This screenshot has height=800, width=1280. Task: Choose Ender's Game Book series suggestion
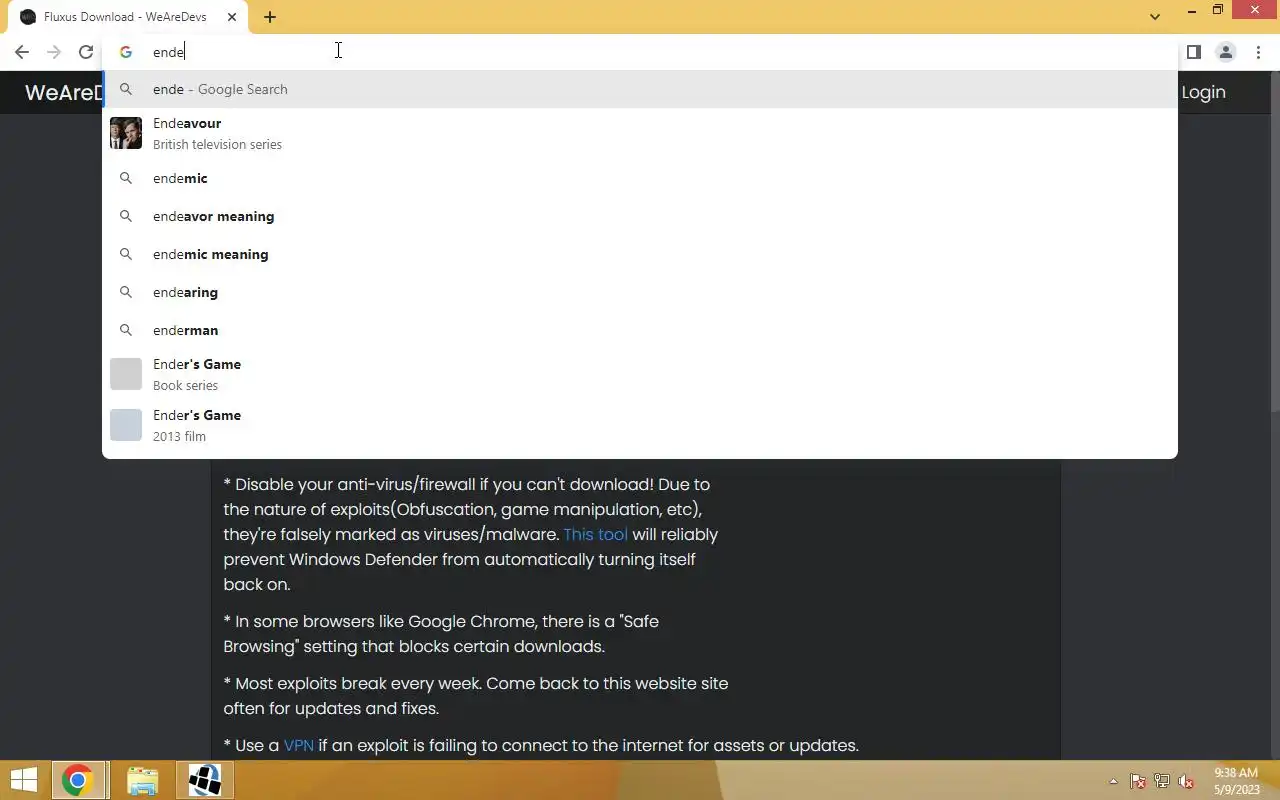pos(640,374)
